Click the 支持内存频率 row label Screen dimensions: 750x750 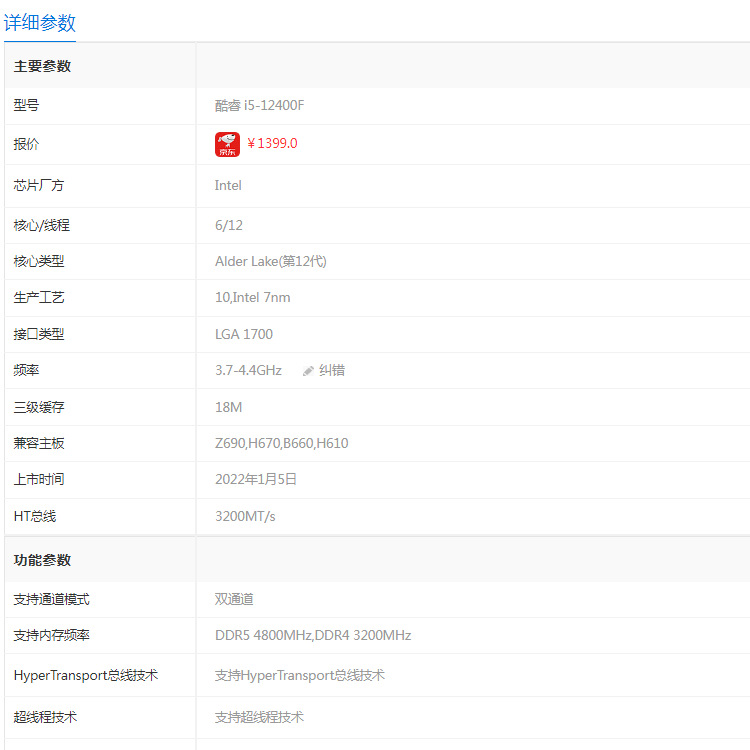click(x=52, y=635)
